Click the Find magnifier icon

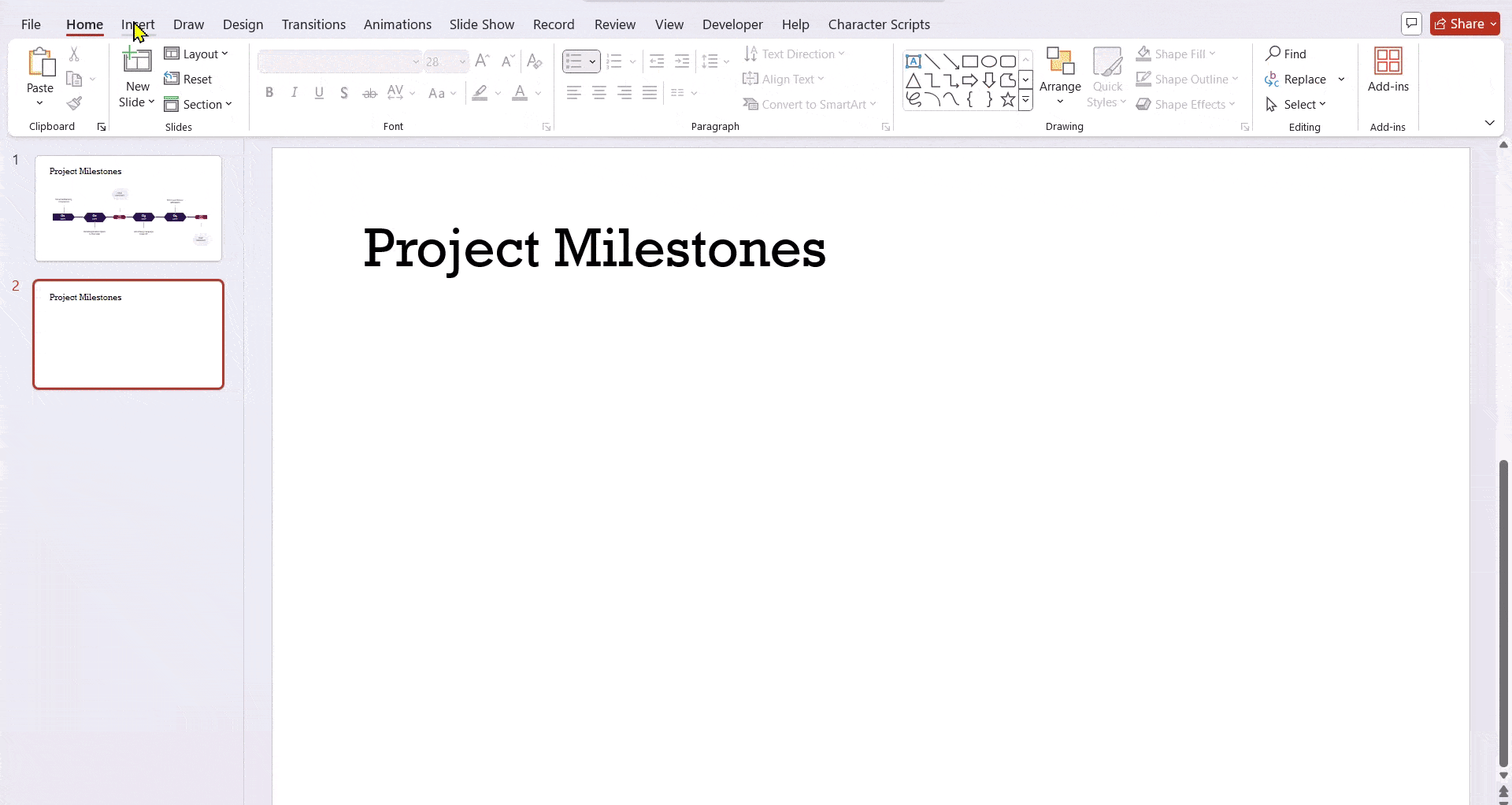point(1273,54)
